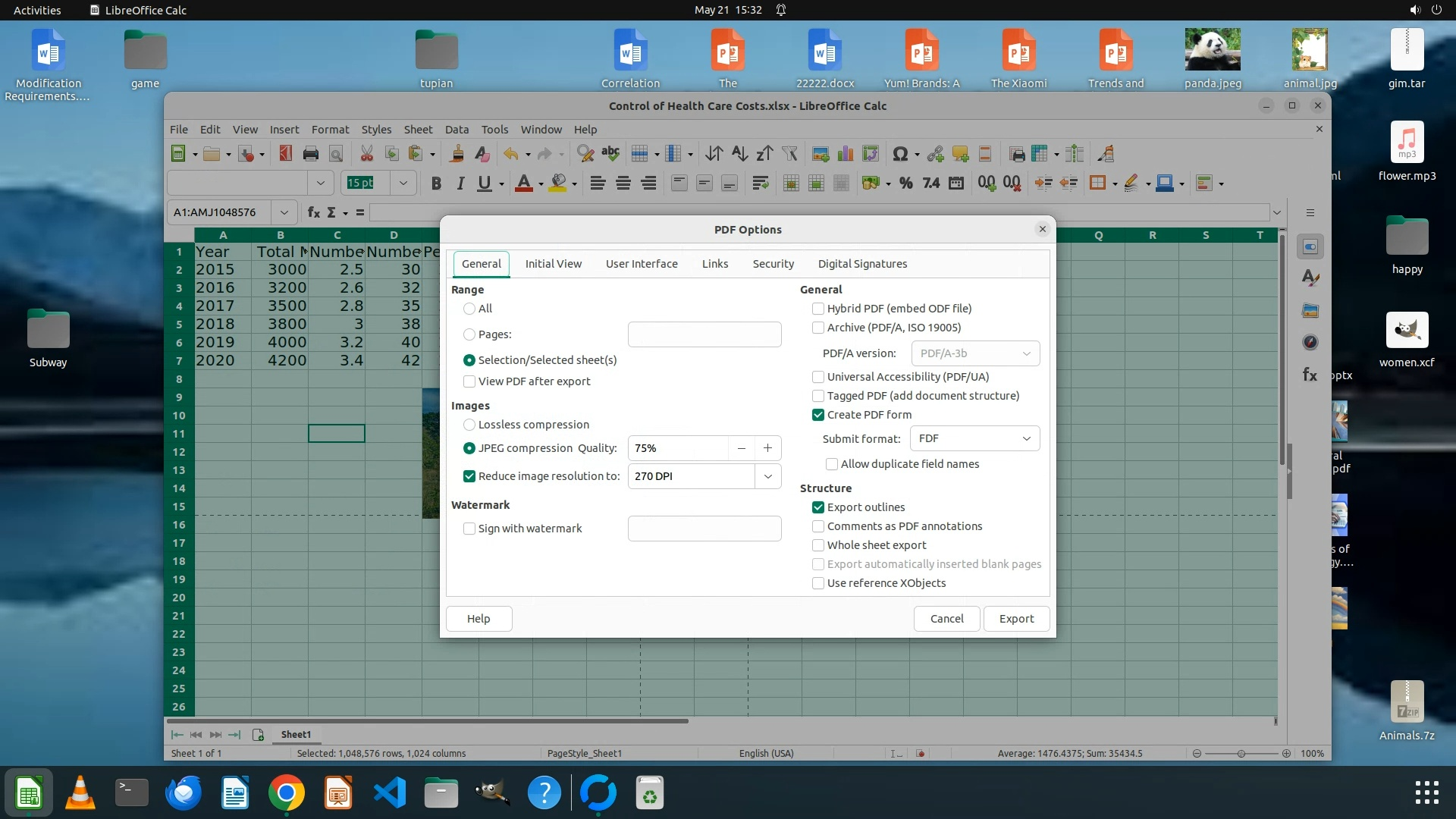1456x819 pixels.
Task: Click the Sort Ascending toolbar icon
Action: (739, 154)
